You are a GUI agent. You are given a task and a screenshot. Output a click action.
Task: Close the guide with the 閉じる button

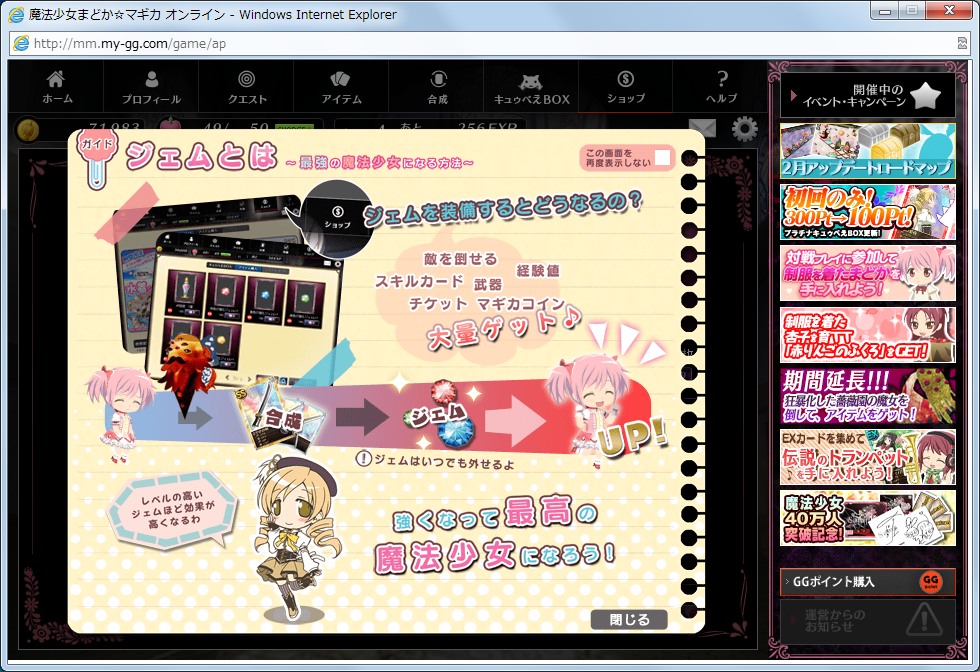tap(629, 619)
